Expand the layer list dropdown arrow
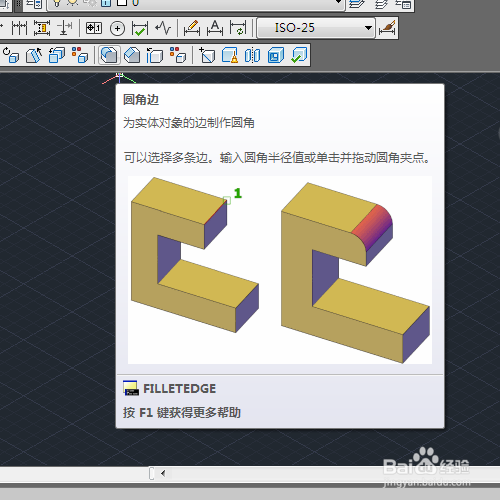Image resolution: width=500 pixels, height=500 pixels. point(338,2)
